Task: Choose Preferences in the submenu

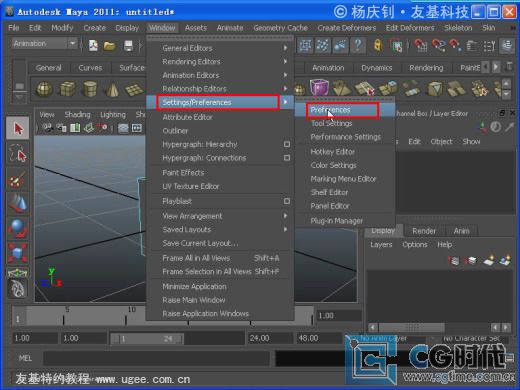Action: click(x=345, y=110)
